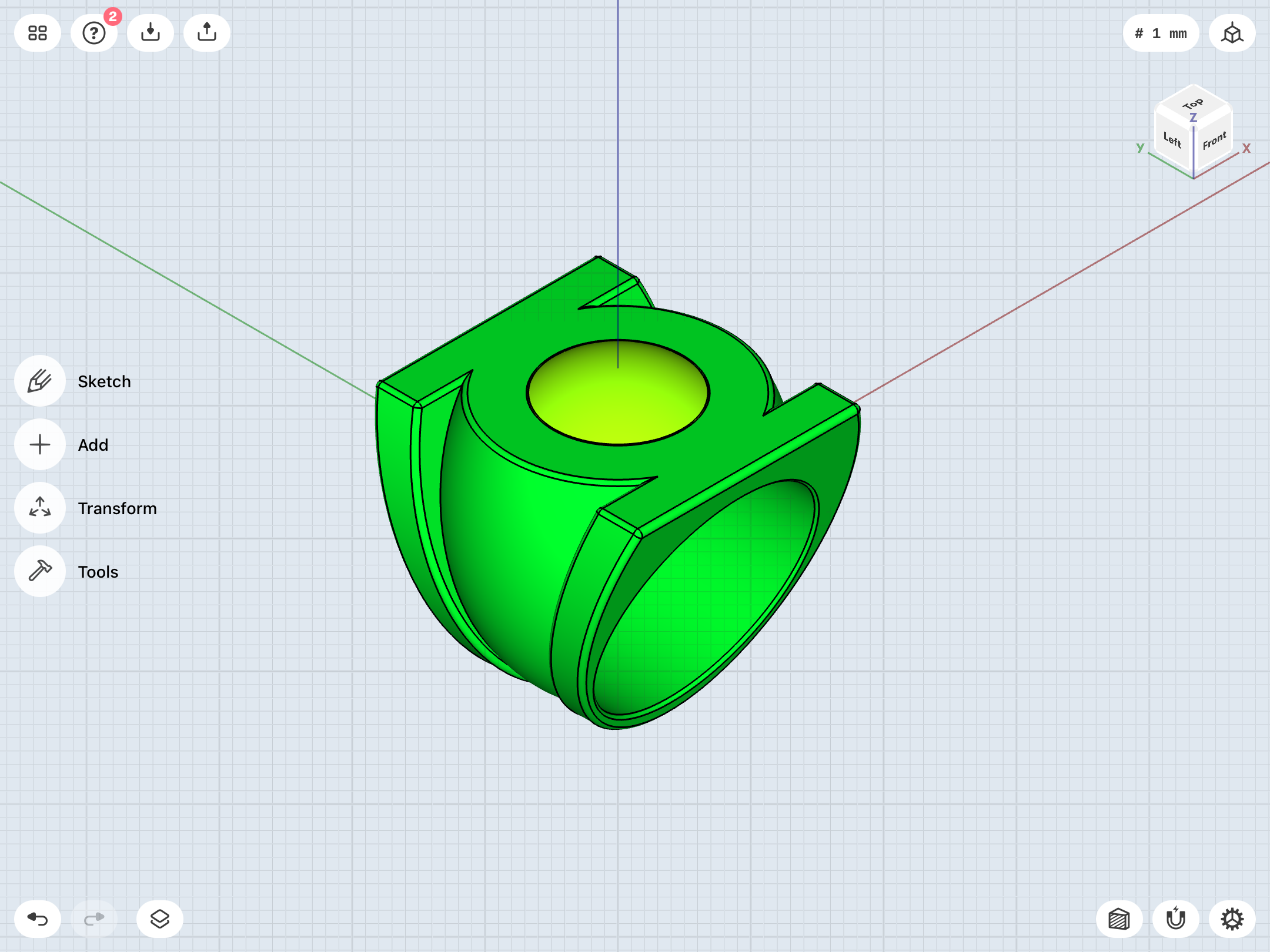Open the Tools menu label

[x=98, y=572]
